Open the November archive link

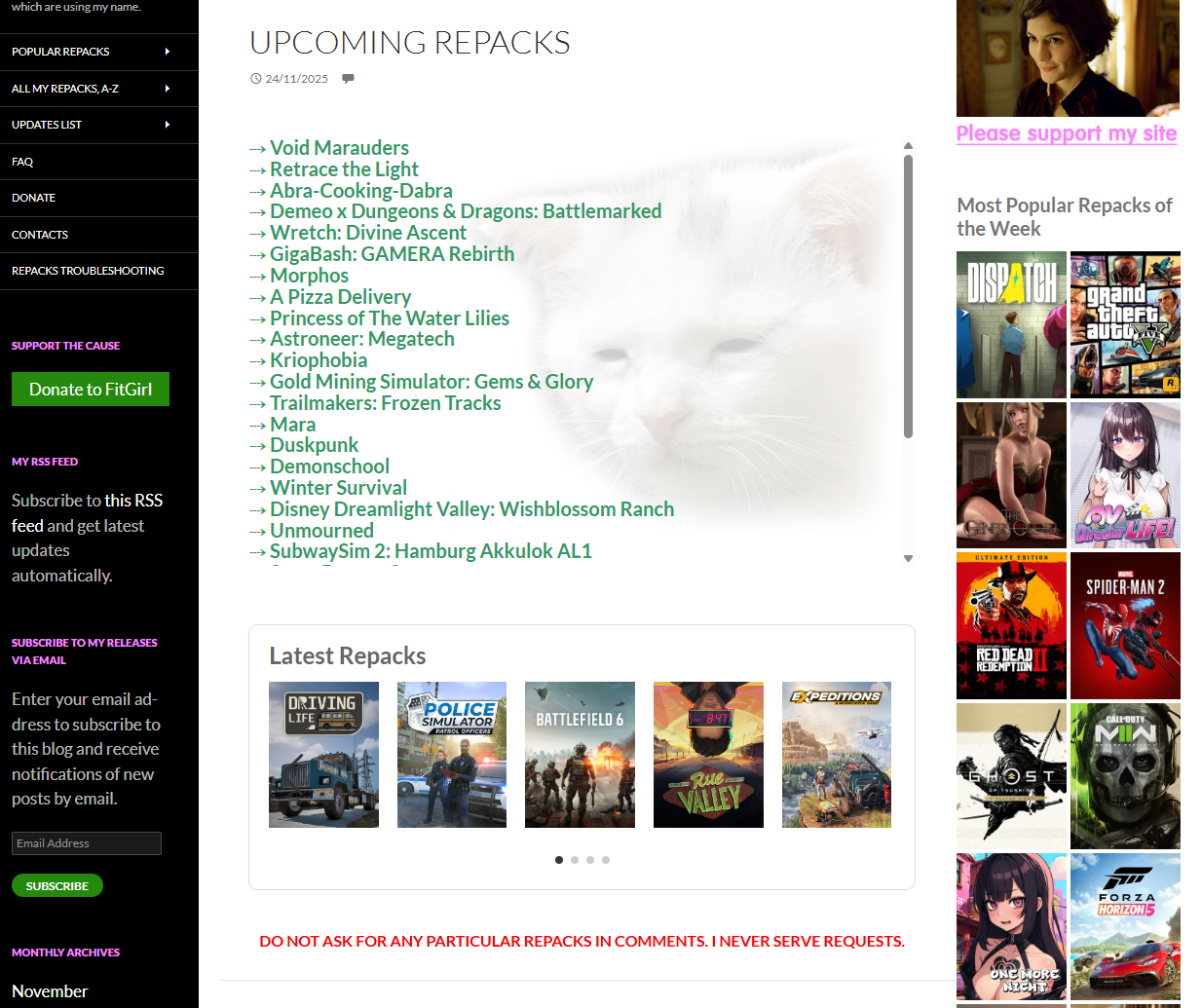point(50,991)
